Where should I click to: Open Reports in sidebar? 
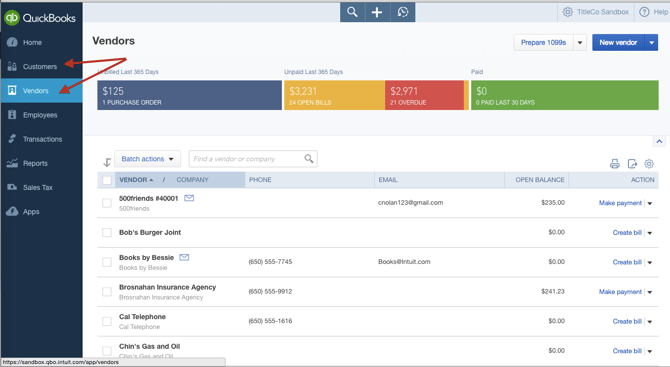point(35,163)
